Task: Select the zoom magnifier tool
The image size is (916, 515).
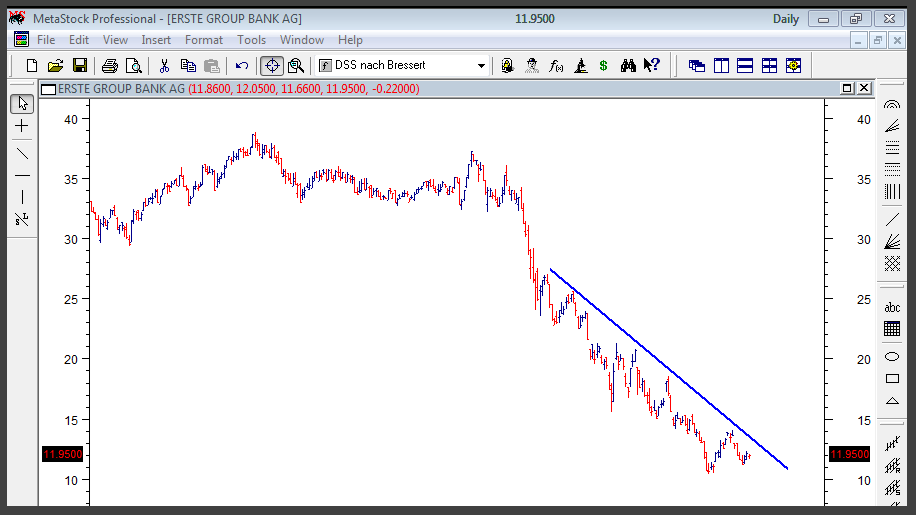Action: coord(296,65)
